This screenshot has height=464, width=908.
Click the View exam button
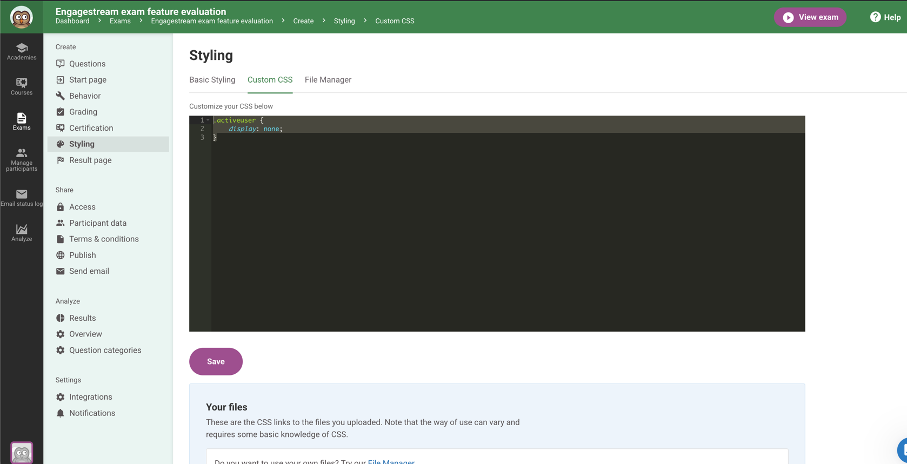(809, 17)
